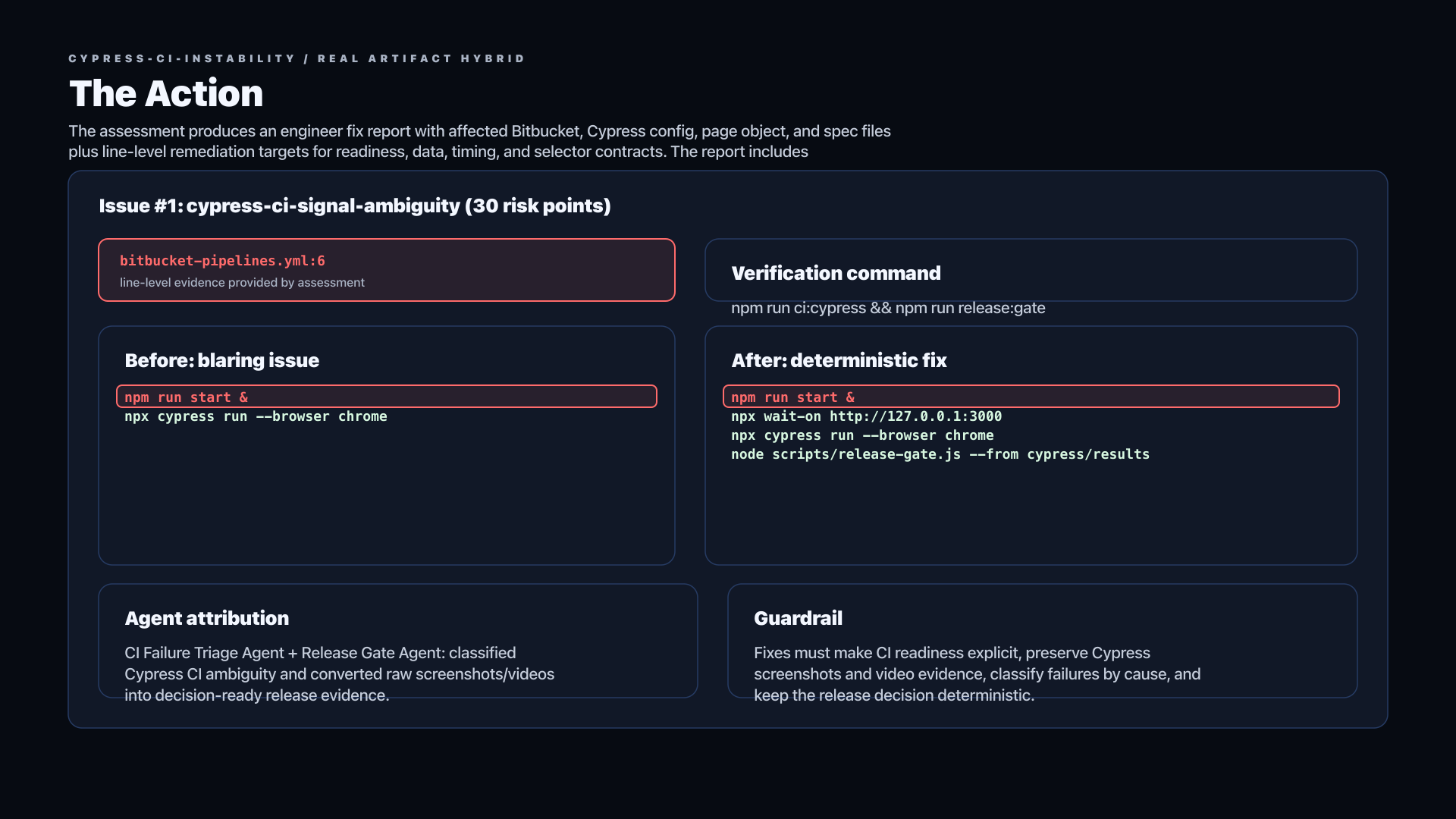Click highlighted 'npm run start &' line in After panel
This screenshot has height=819, width=1456.
(1031, 397)
